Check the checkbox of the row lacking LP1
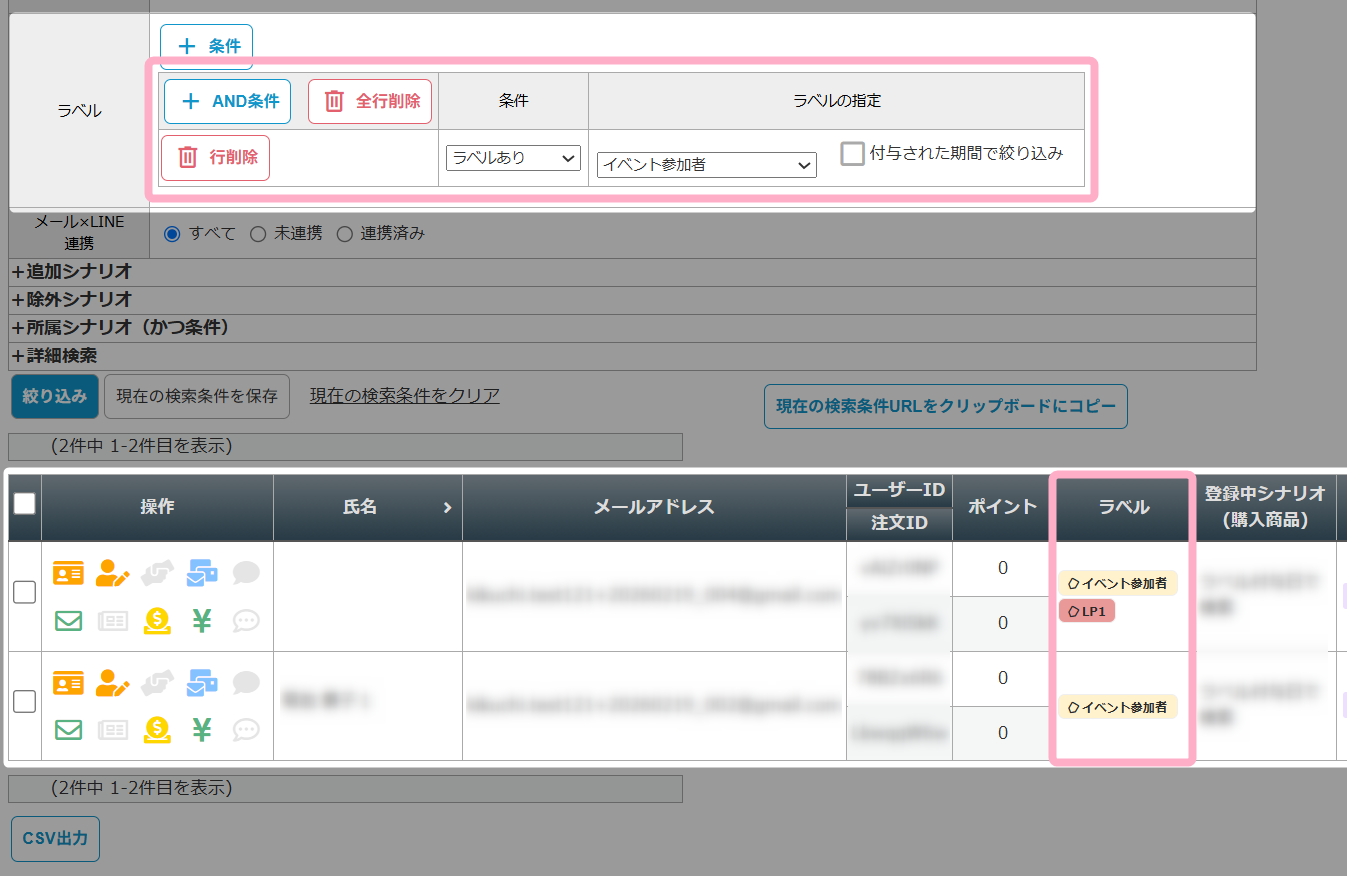Viewport: 1347px width, 876px height. [x=24, y=701]
